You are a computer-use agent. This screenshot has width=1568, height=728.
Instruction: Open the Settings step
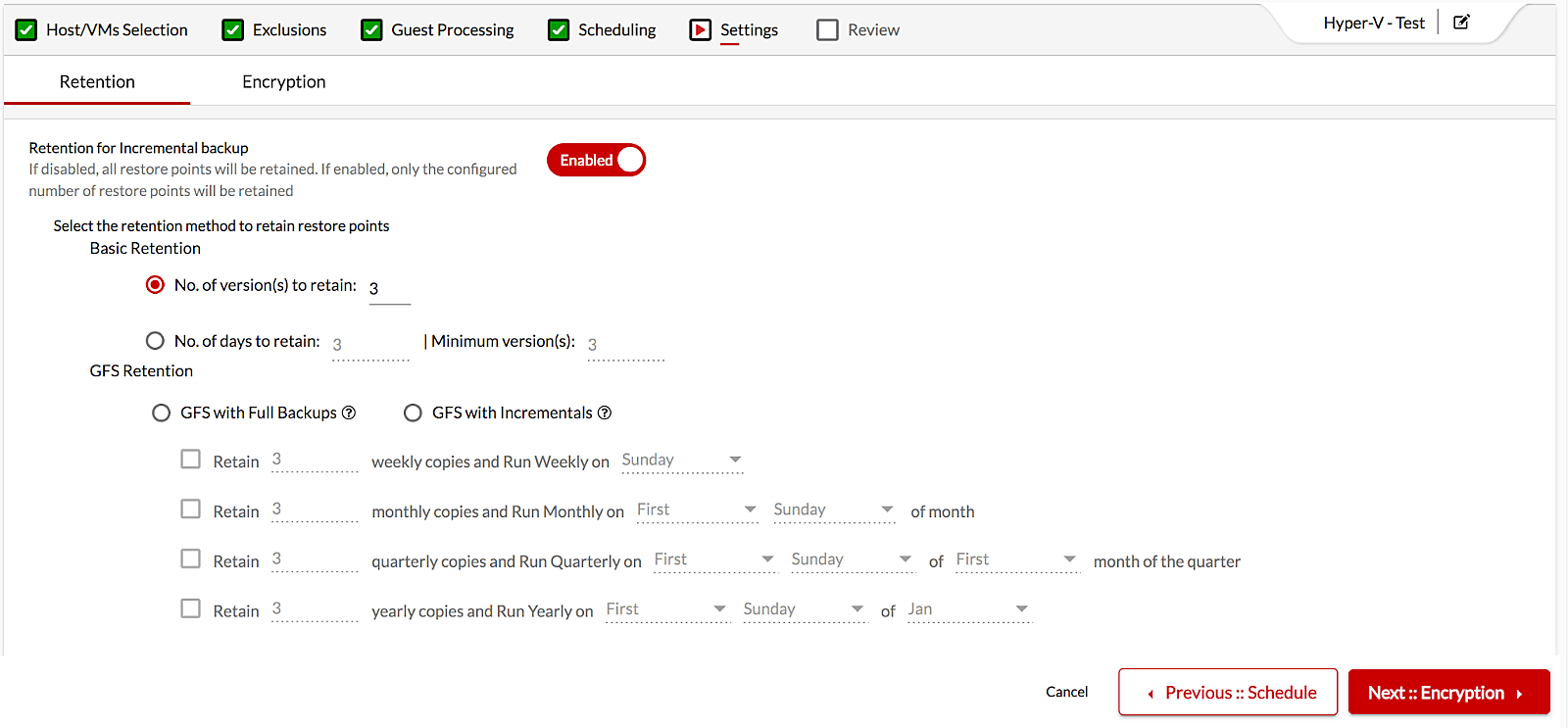pyautogui.click(x=749, y=30)
